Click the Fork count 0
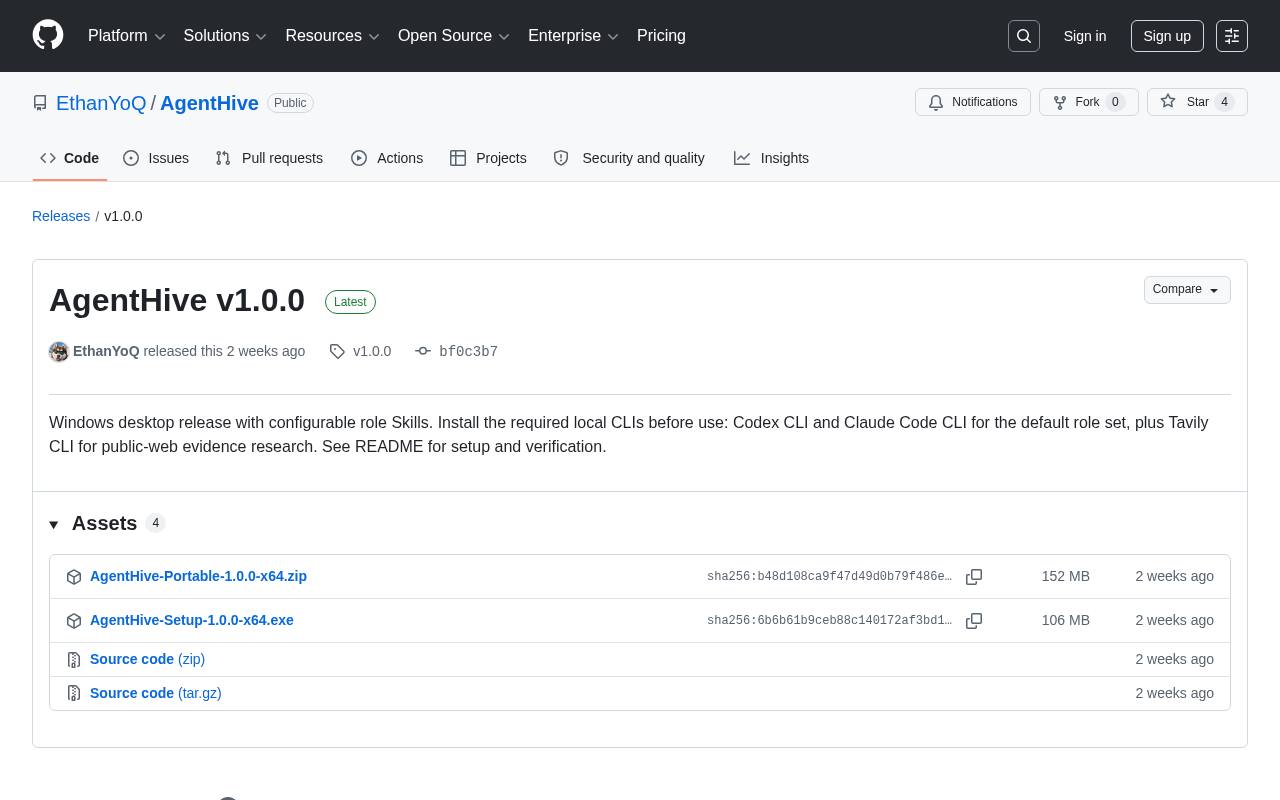This screenshot has width=1280, height=800. [1116, 102]
